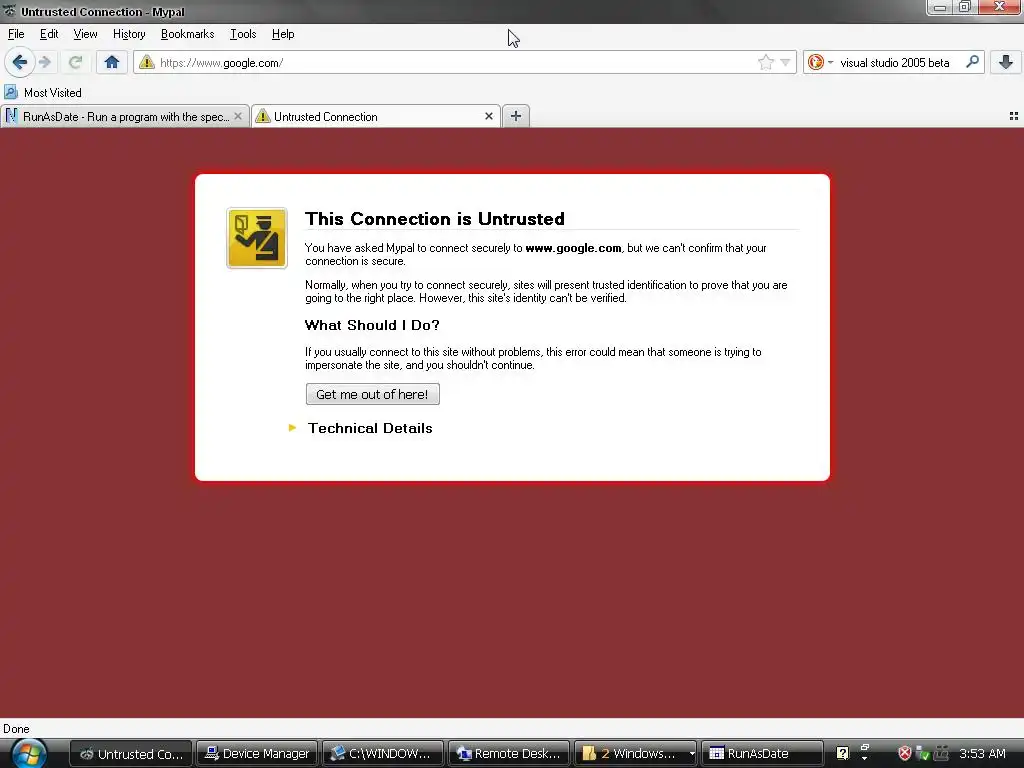
Task: Click the This Connection is Untrusted heading
Action: coord(435,219)
